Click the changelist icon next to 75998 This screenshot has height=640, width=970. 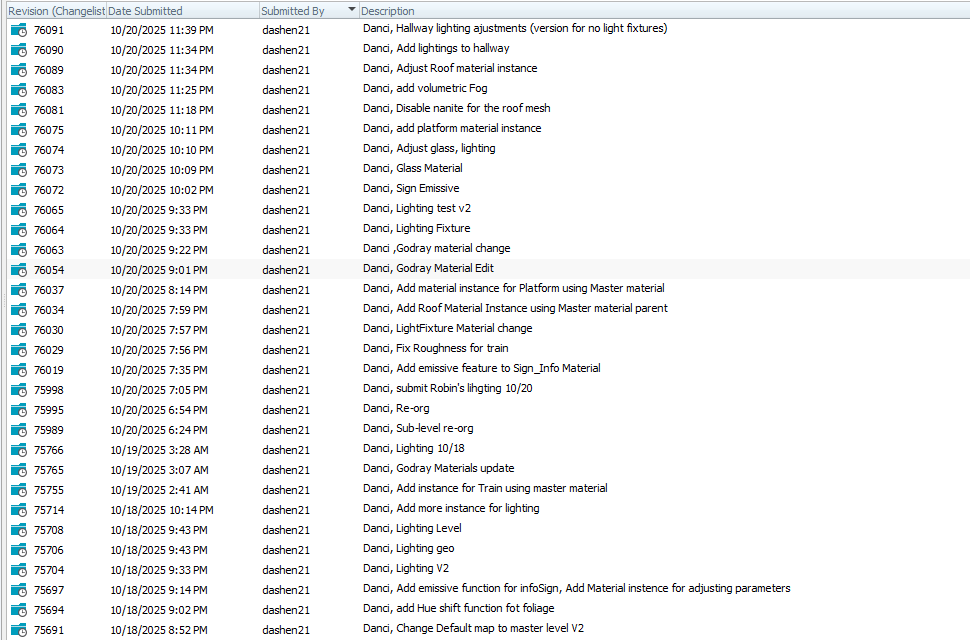[x=19, y=389]
